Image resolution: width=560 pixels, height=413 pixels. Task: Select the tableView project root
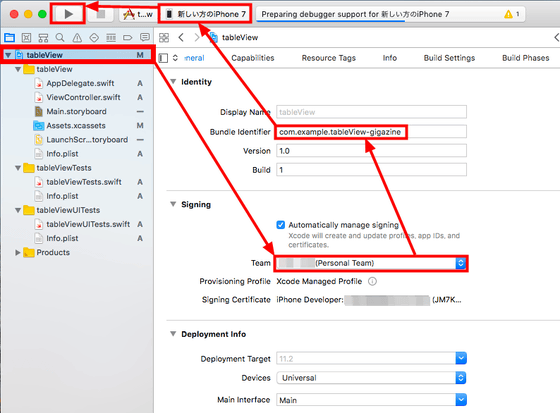77,55
